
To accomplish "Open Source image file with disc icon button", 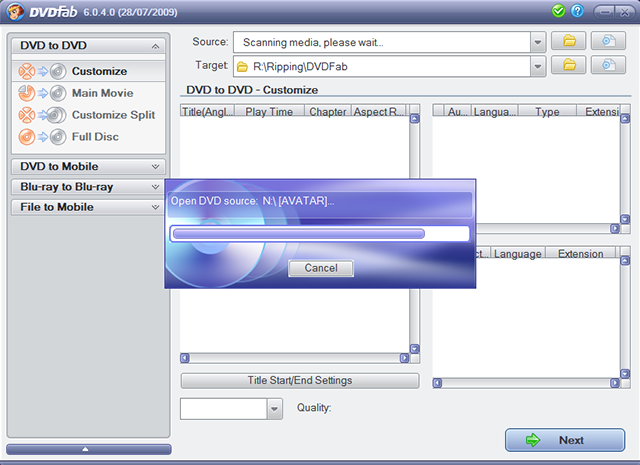I will (x=608, y=41).
